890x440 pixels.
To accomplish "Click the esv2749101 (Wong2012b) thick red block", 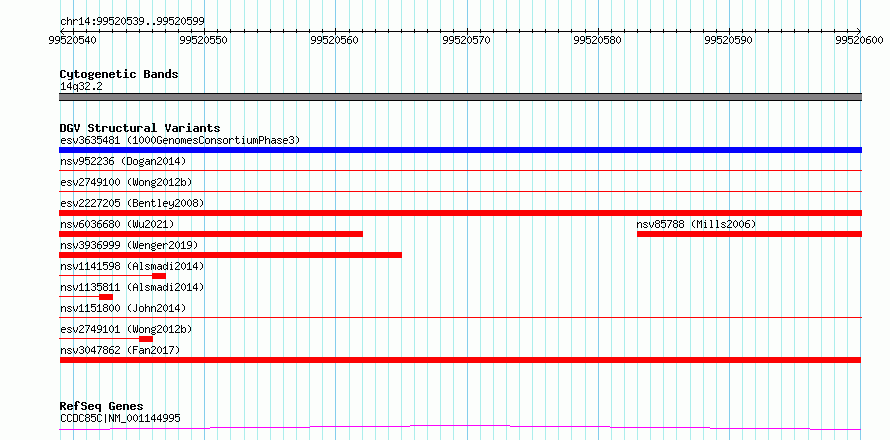I will [x=146, y=339].
